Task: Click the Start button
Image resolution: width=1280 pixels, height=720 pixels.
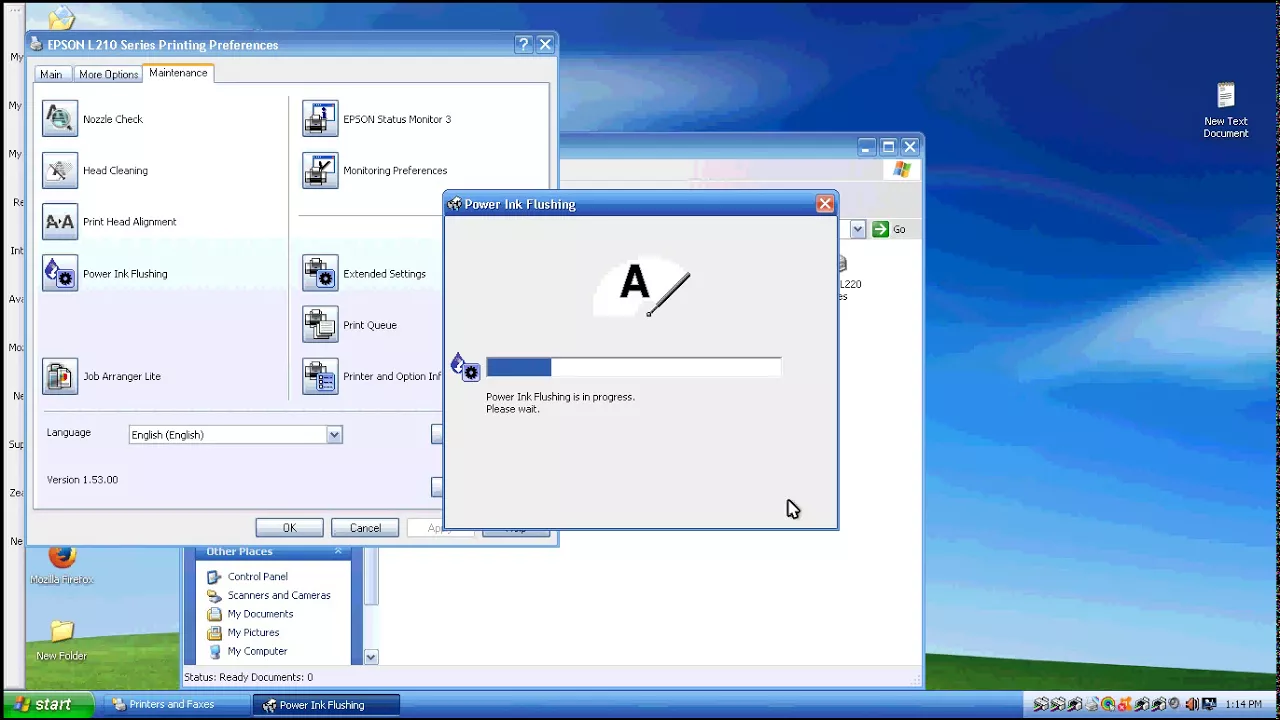Action: tap(47, 705)
